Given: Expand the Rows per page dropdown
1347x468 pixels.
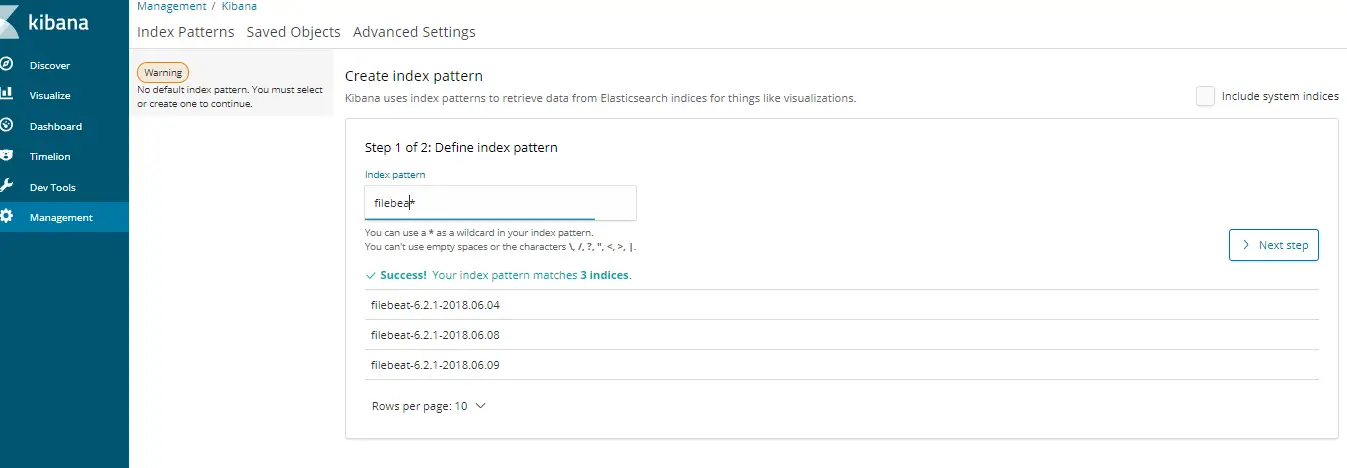Looking at the screenshot, I should [428, 406].
